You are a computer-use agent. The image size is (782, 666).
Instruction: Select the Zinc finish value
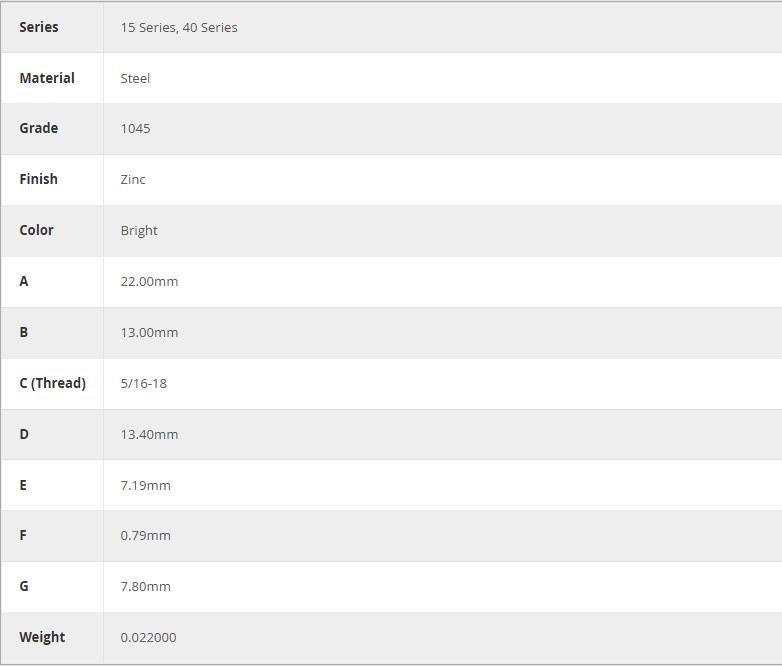[133, 180]
